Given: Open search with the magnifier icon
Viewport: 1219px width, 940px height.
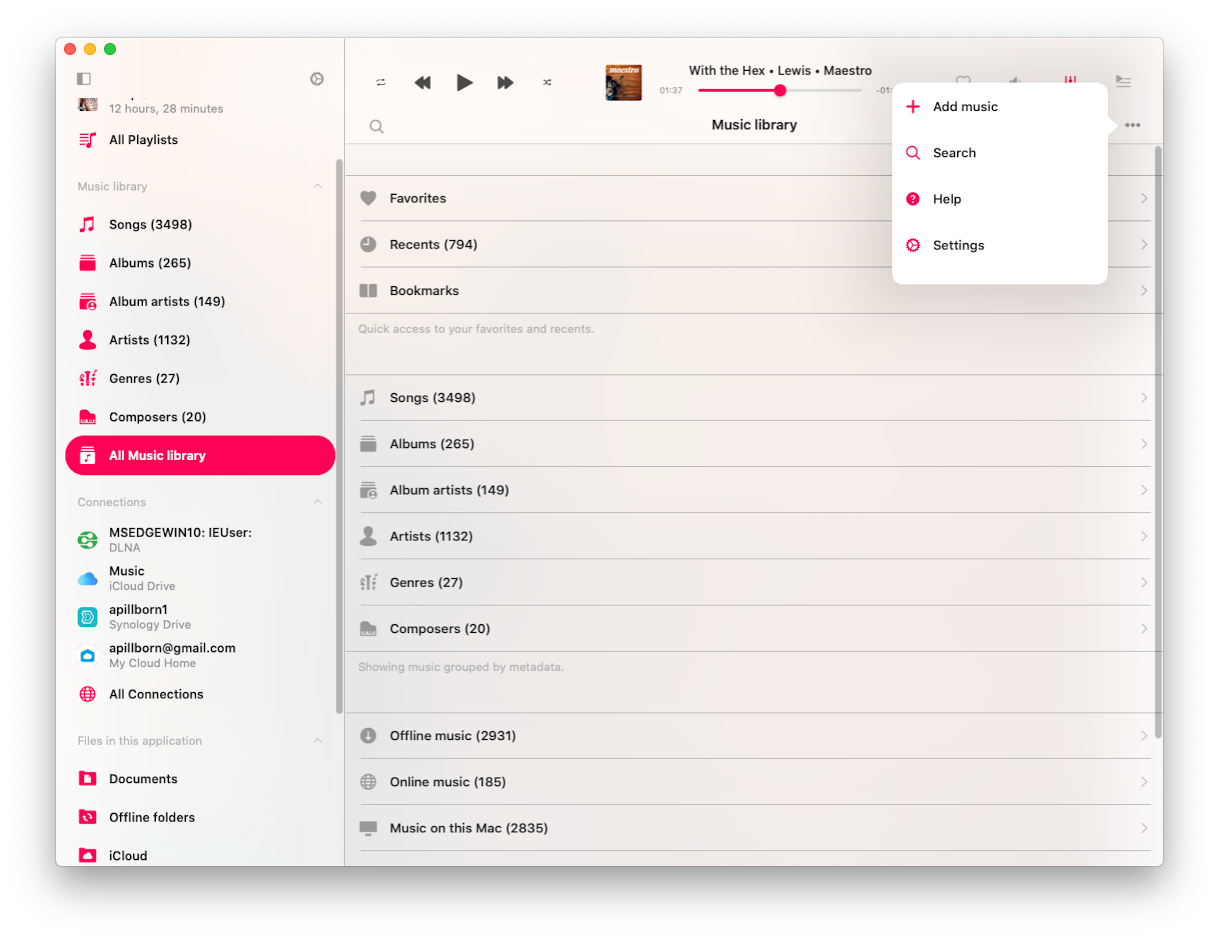Looking at the screenshot, I should (376, 126).
